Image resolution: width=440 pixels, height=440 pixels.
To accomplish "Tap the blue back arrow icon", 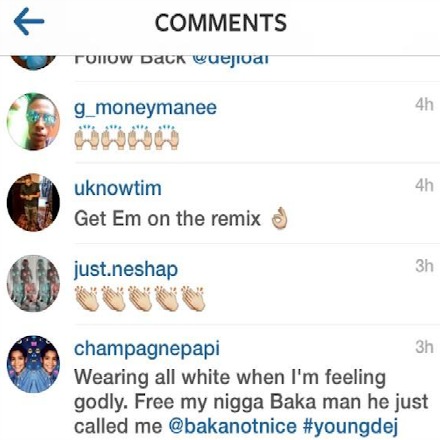I will [29, 22].
